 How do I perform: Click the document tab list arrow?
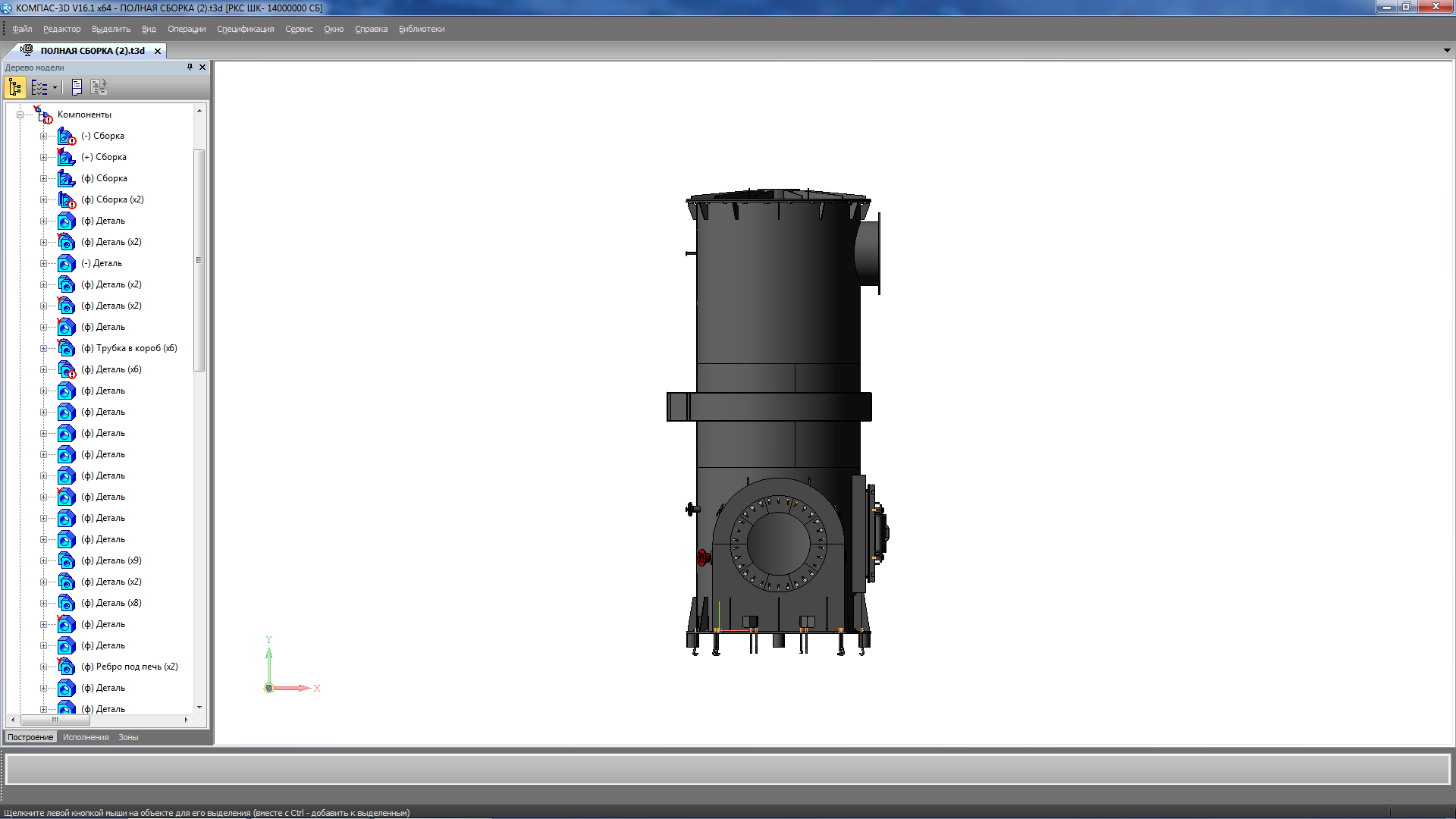[x=1447, y=50]
